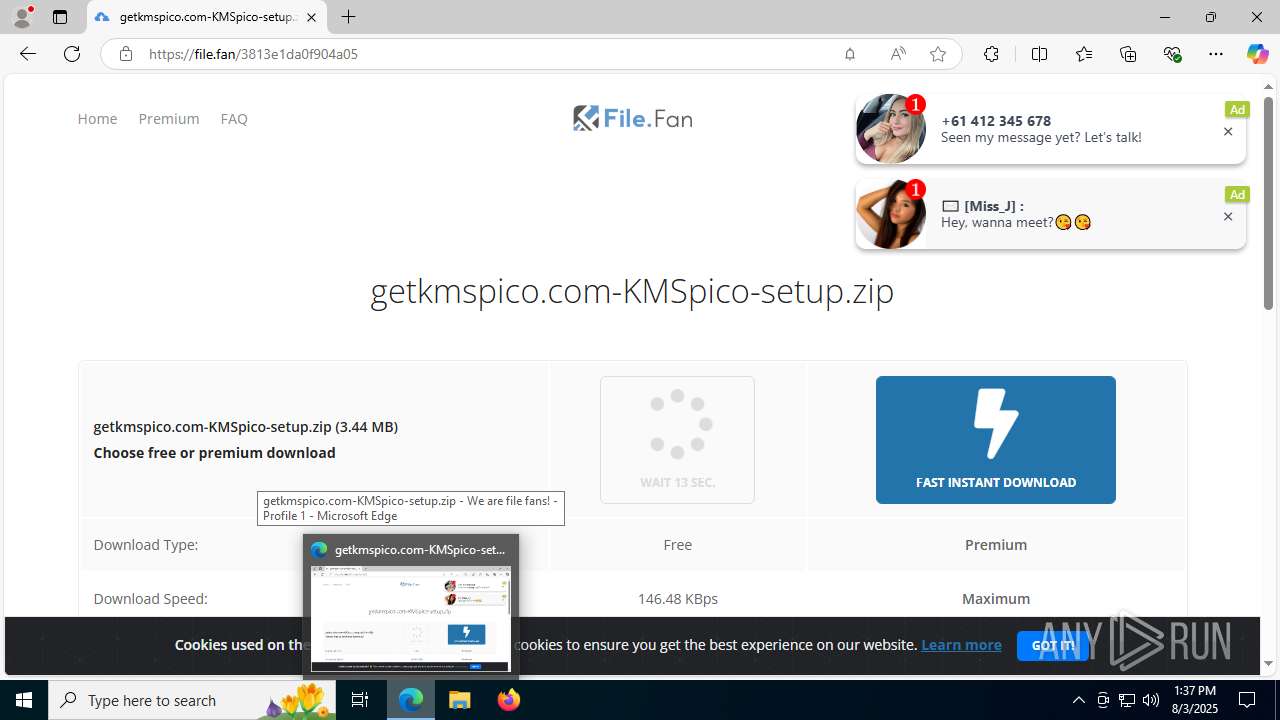This screenshot has width=1280, height=720.
Task: Open notification bell in address bar
Action: point(850,54)
